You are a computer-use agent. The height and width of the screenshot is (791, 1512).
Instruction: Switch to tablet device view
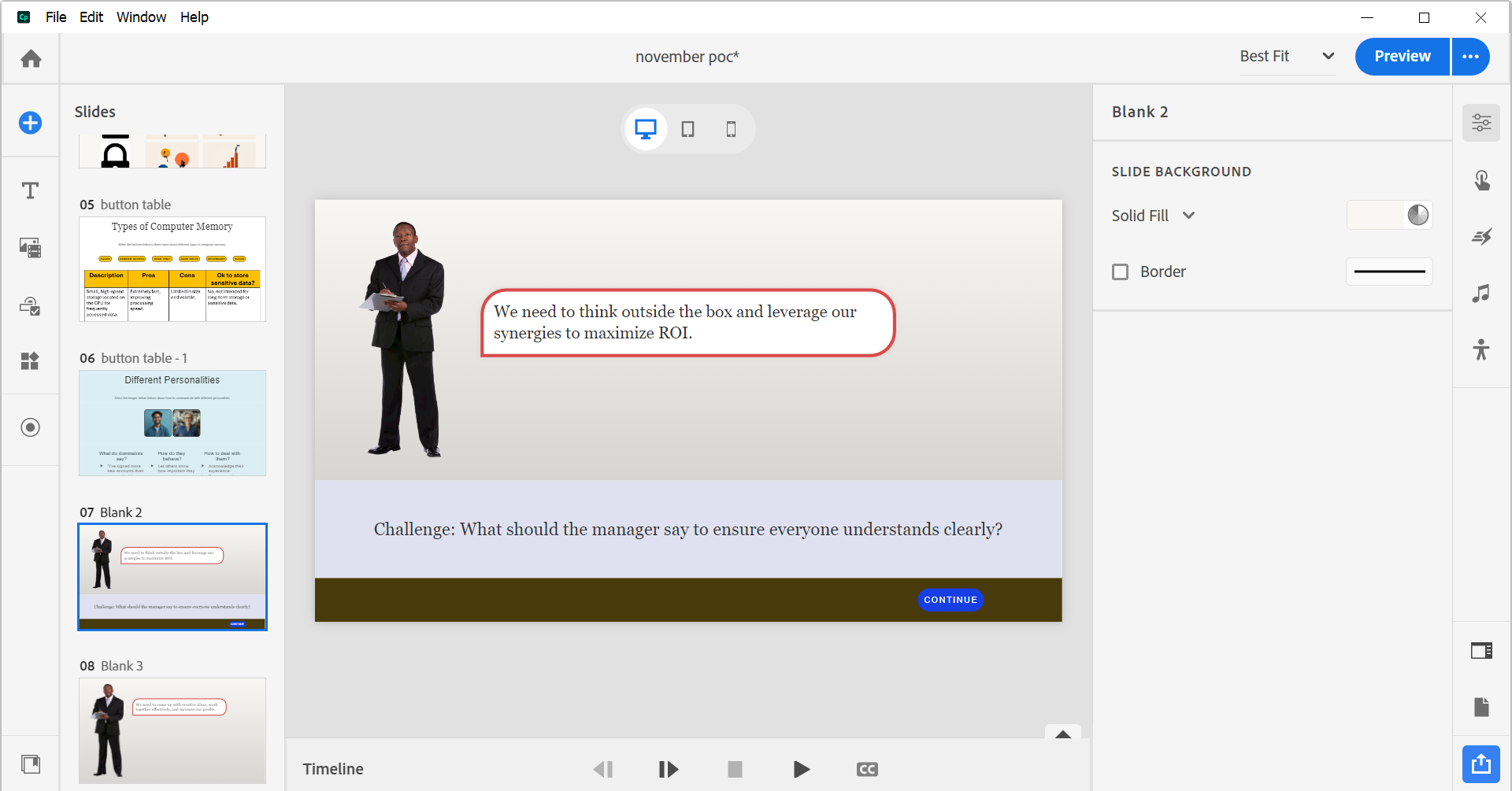pyautogui.click(x=687, y=129)
